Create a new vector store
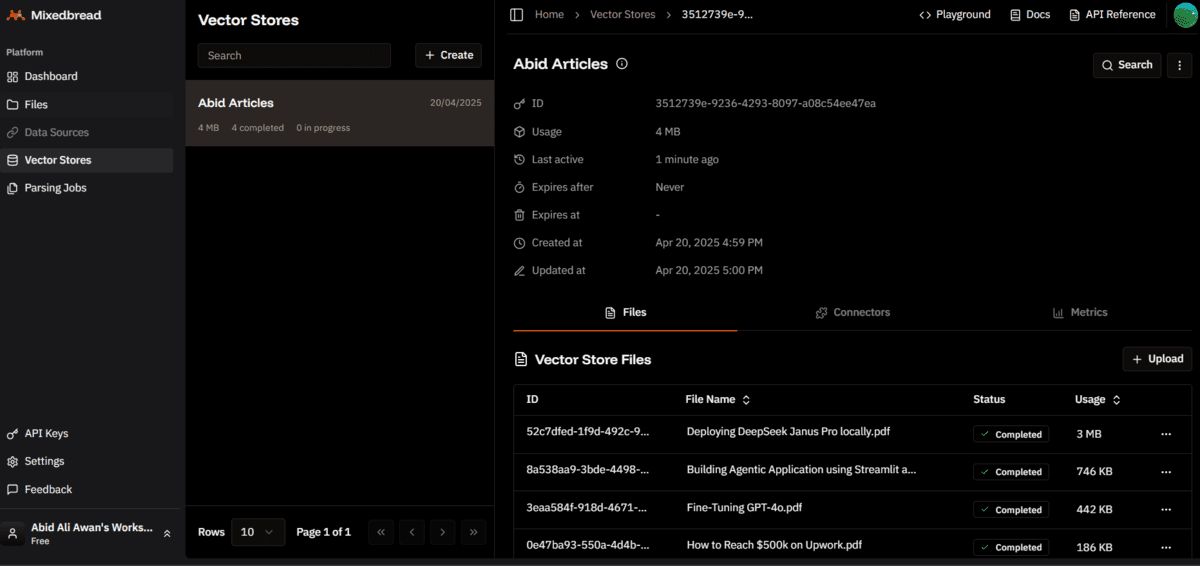Image resolution: width=1200 pixels, height=566 pixels. tap(448, 55)
